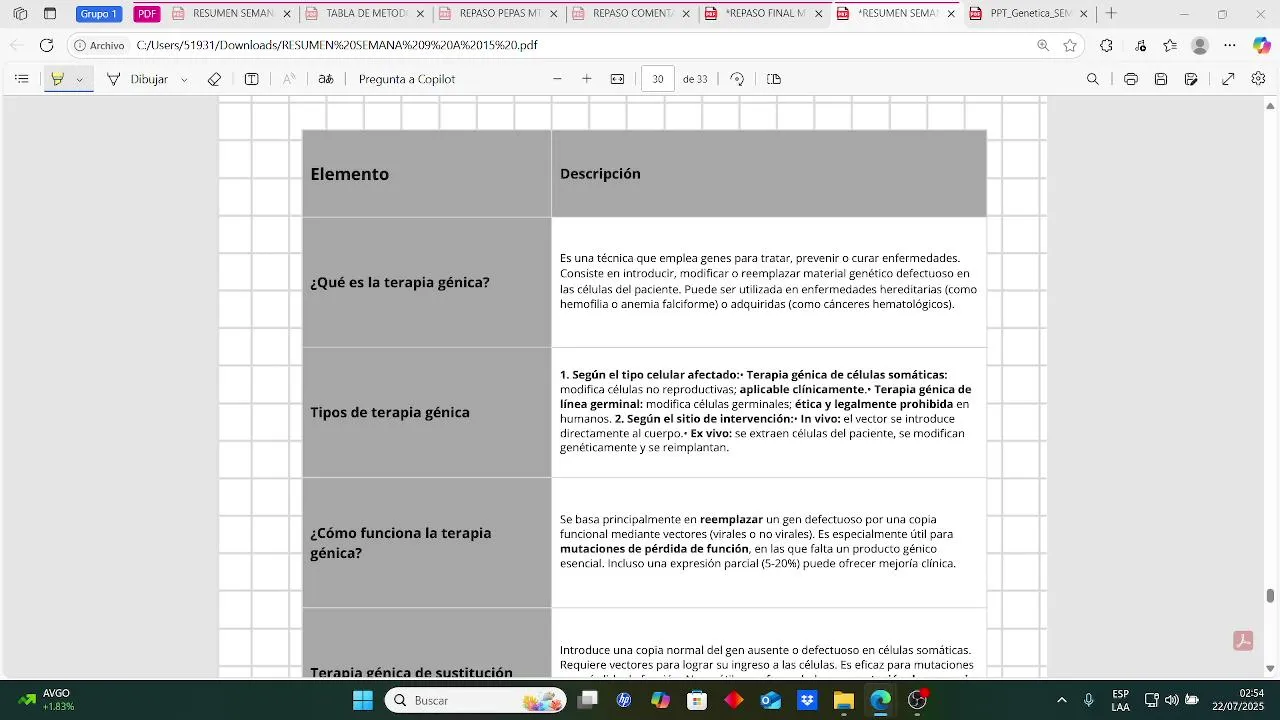
Task: Click the address bar URL
Action: coord(337,46)
